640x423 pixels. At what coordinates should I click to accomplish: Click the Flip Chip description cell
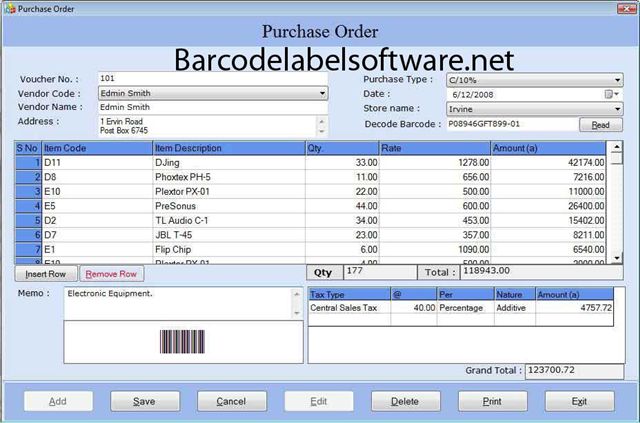(x=229, y=249)
